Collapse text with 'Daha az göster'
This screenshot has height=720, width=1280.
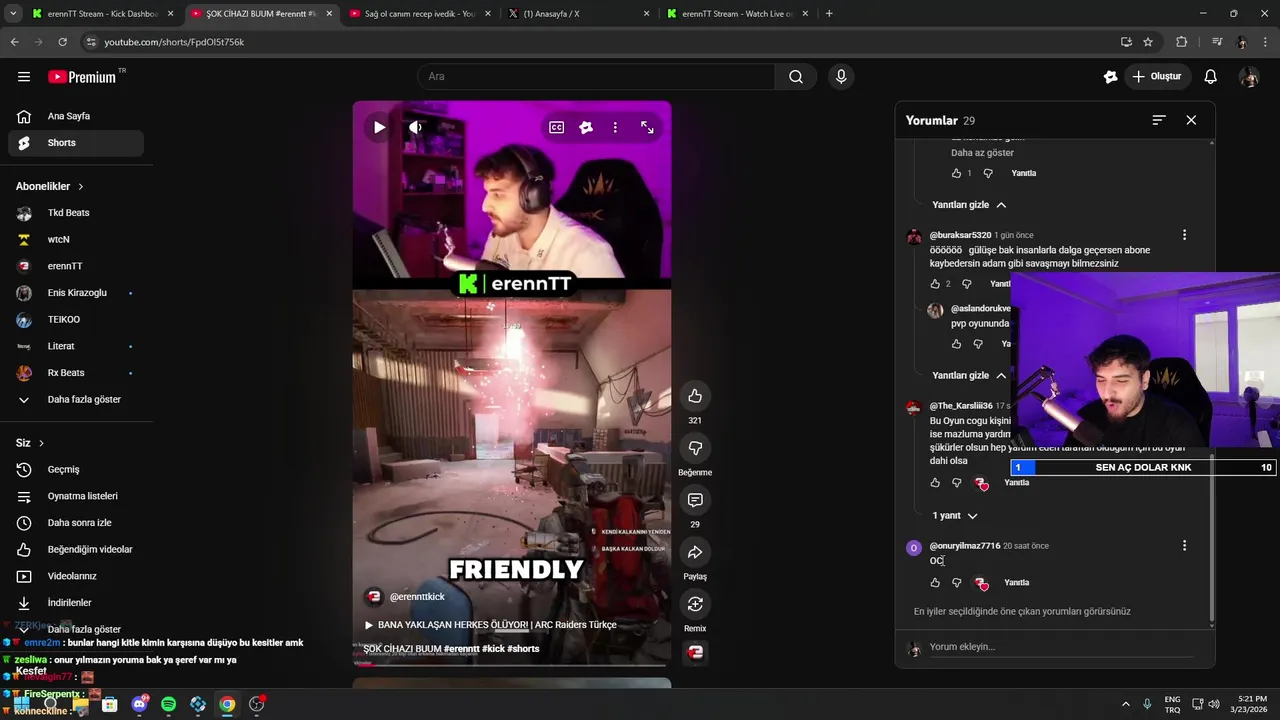click(x=982, y=153)
